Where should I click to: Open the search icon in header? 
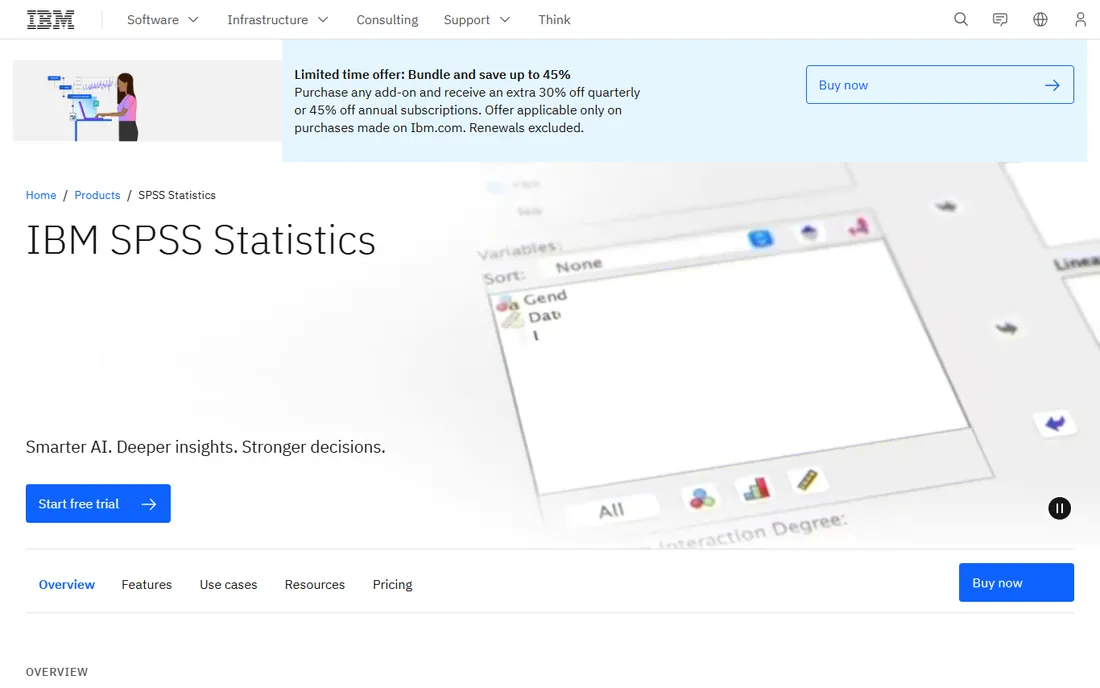(960, 20)
